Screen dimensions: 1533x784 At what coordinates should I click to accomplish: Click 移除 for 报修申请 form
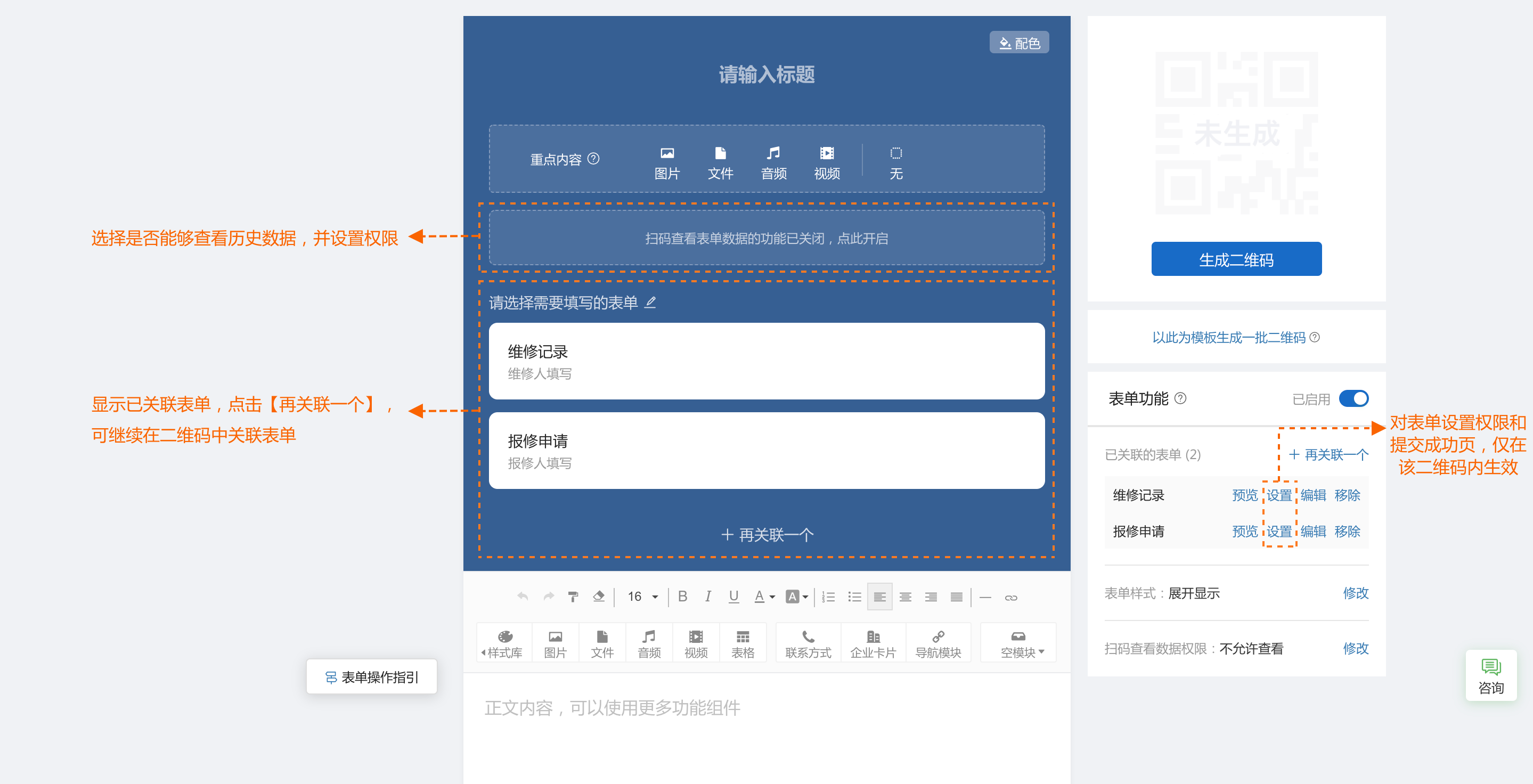point(1347,531)
